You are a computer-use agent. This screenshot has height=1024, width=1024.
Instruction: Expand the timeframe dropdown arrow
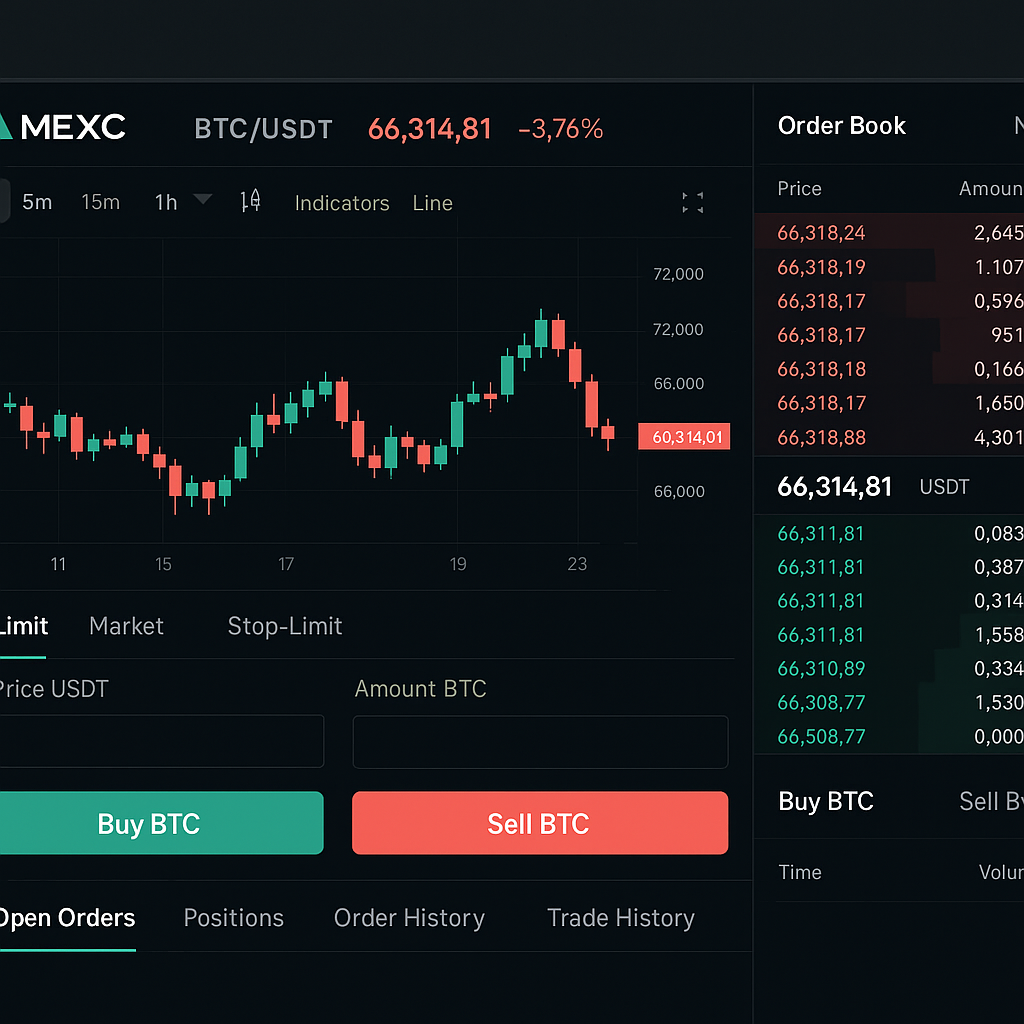203,200
